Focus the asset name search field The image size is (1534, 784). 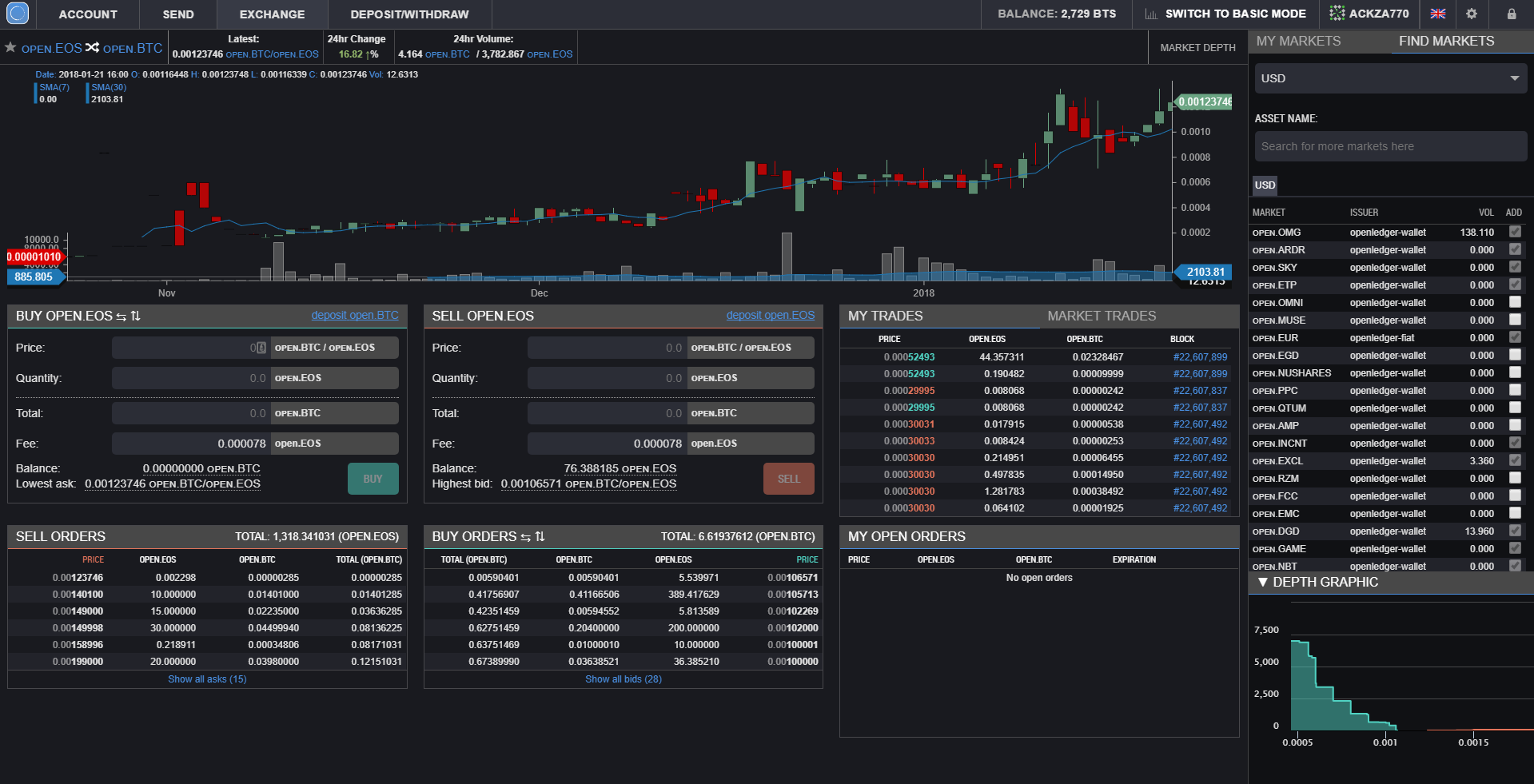pyautogui.click(x=1391, y=146)
